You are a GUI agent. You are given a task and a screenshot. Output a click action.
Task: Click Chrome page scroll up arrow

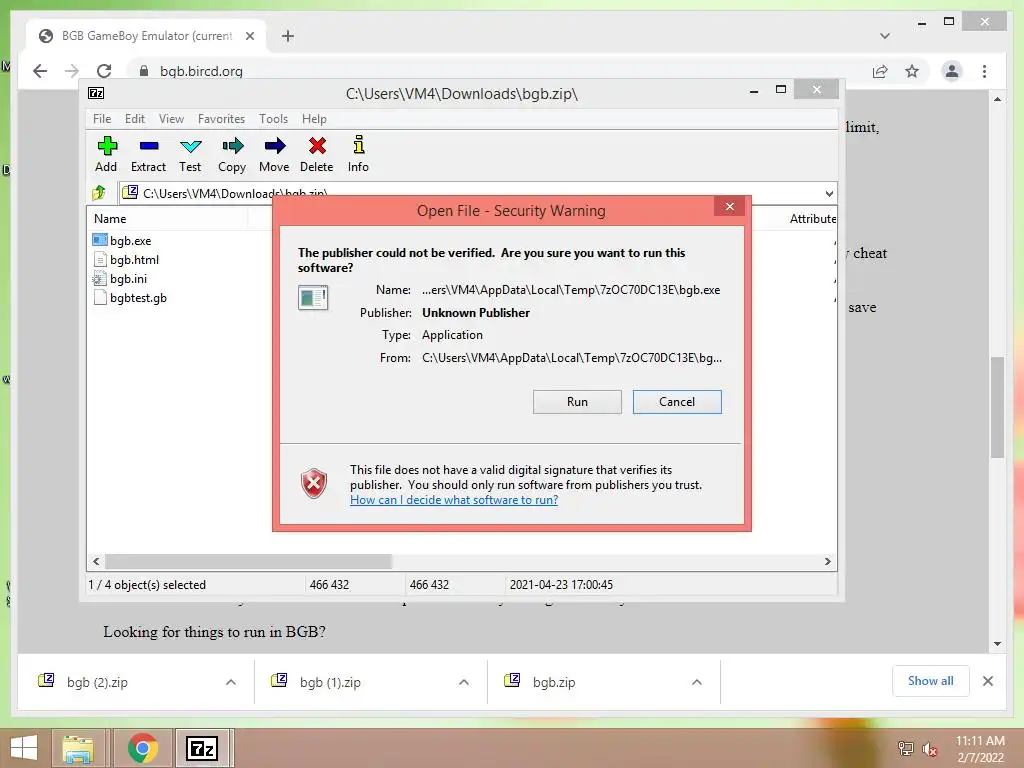[x=997, y=99]
